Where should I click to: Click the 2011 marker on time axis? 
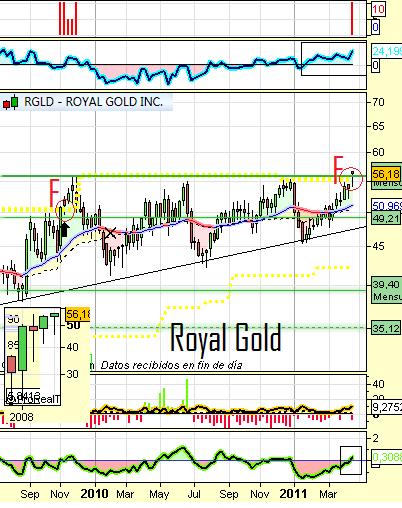[293, 494]
